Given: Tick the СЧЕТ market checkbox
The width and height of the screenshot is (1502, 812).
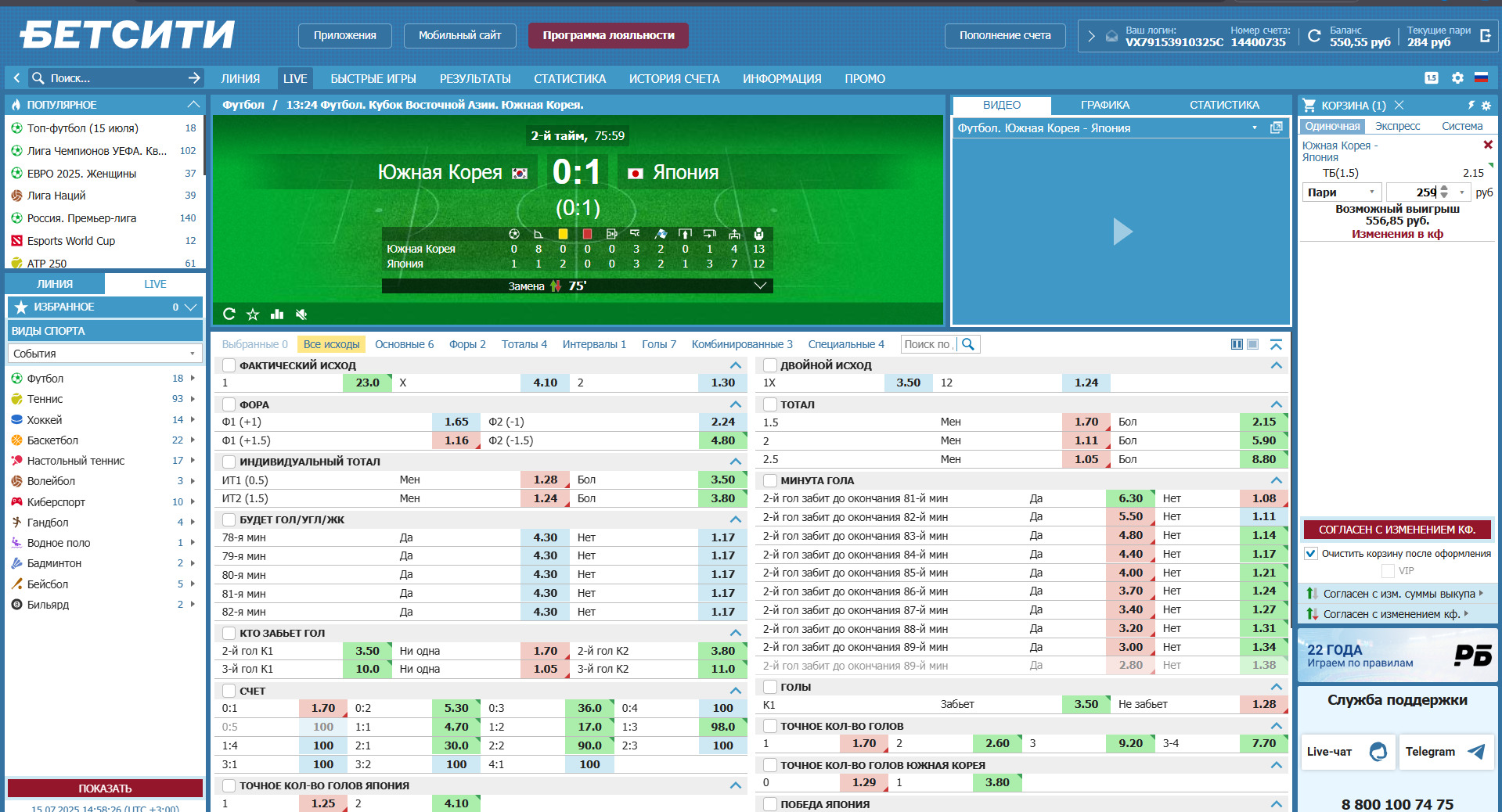Looking at the screenshot, I should [229, 691].
